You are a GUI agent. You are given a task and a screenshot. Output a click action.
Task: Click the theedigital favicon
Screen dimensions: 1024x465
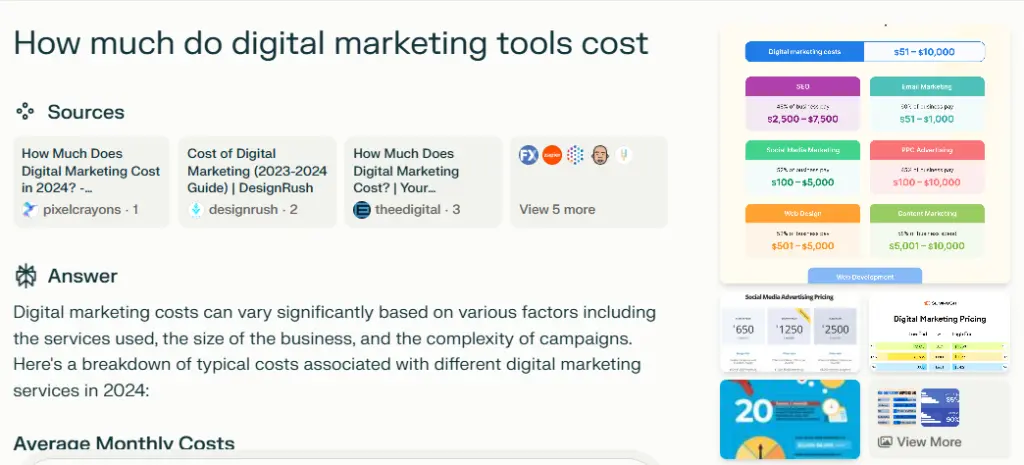pos(362,210)
